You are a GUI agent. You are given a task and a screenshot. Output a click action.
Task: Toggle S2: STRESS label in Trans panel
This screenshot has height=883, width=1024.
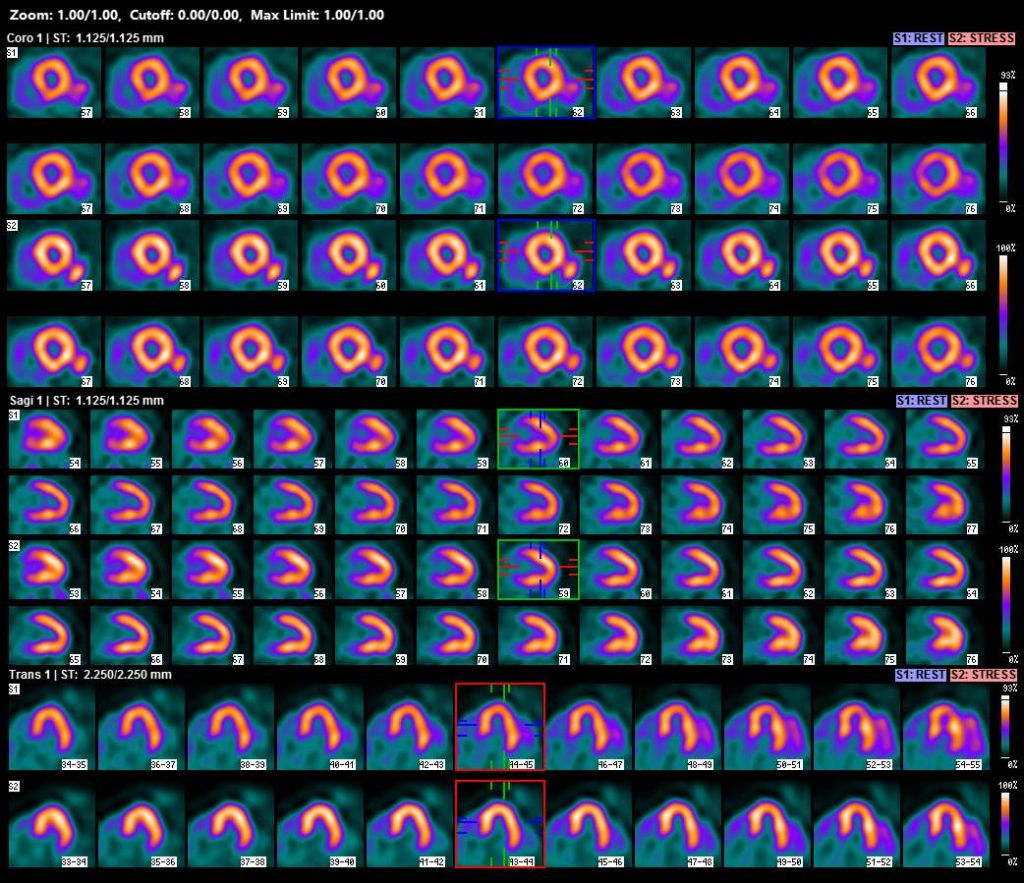click(983, 675)
